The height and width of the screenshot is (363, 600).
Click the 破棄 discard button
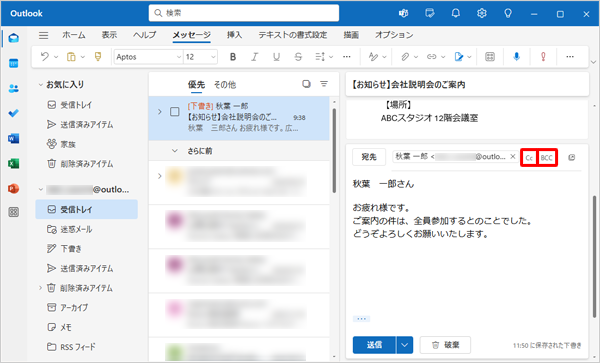tap(445, 345)
